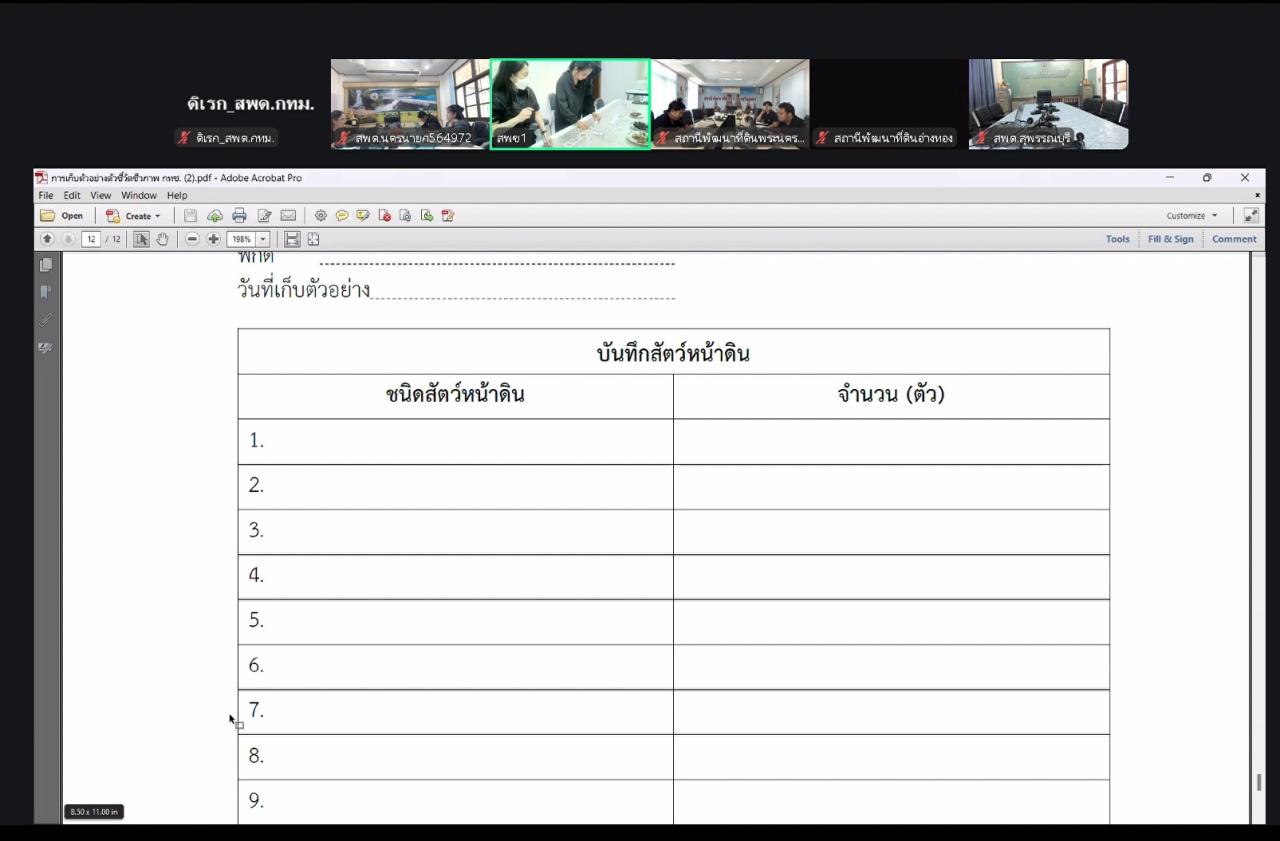Screen dimensions: 1280x841
Task: Open the Attachments paperclip panel
Action: click(46, 320)
